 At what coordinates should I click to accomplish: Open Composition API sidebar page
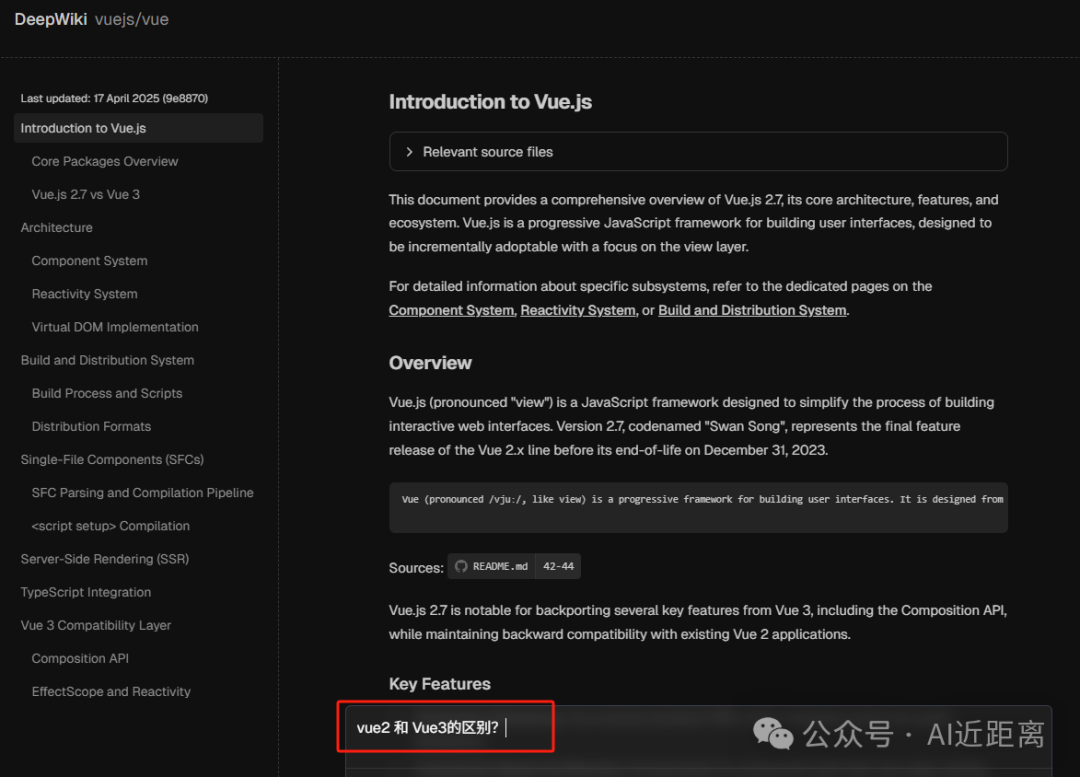[x=80, y=658]
